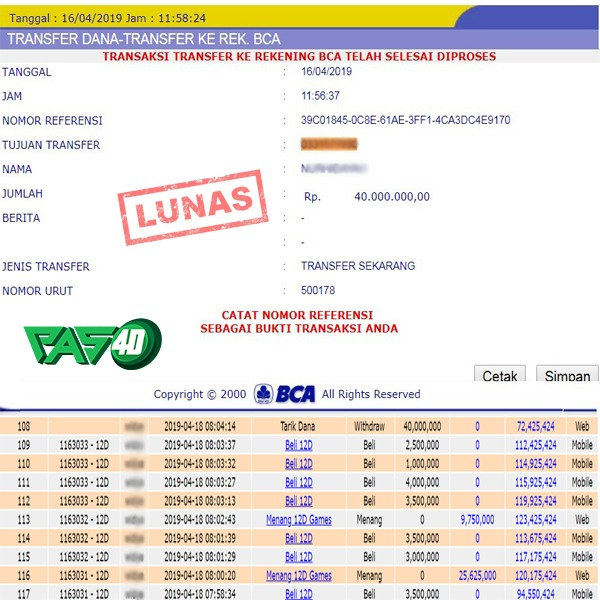Click balance 115,925,424 in row 111
The image size is (600, 600).
point(535,483)
